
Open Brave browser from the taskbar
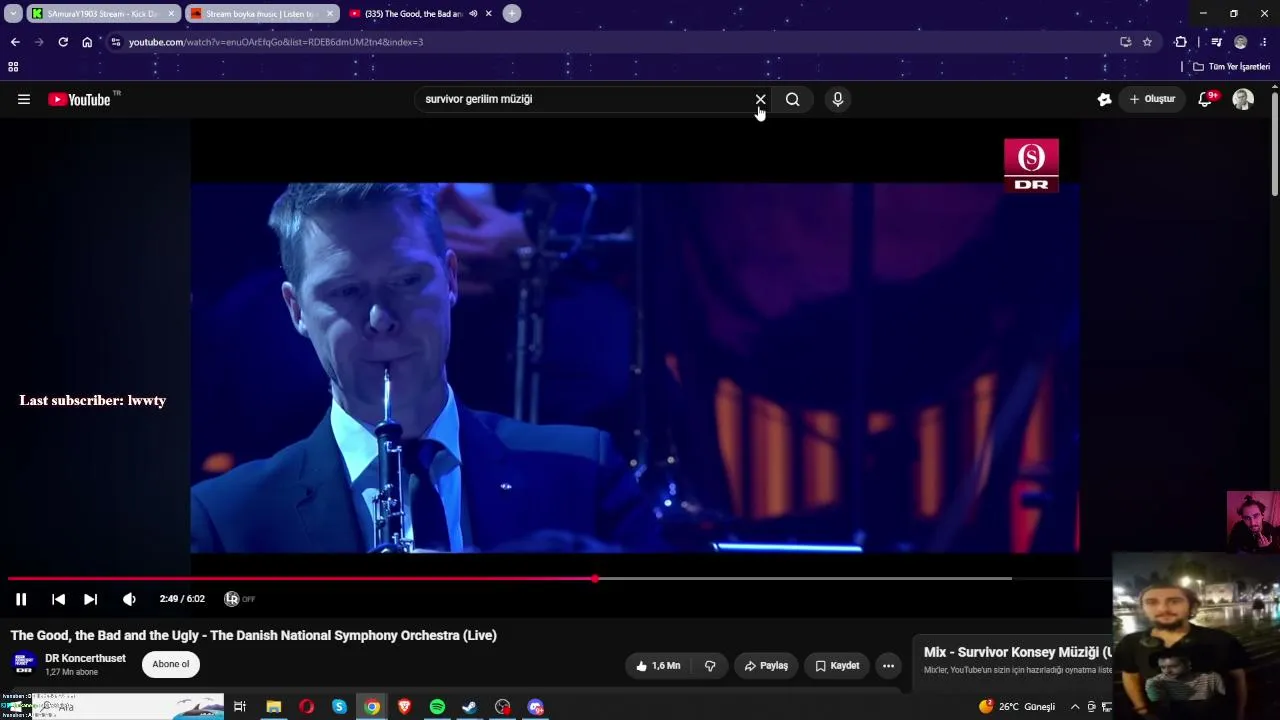click(x=404, y=707)
